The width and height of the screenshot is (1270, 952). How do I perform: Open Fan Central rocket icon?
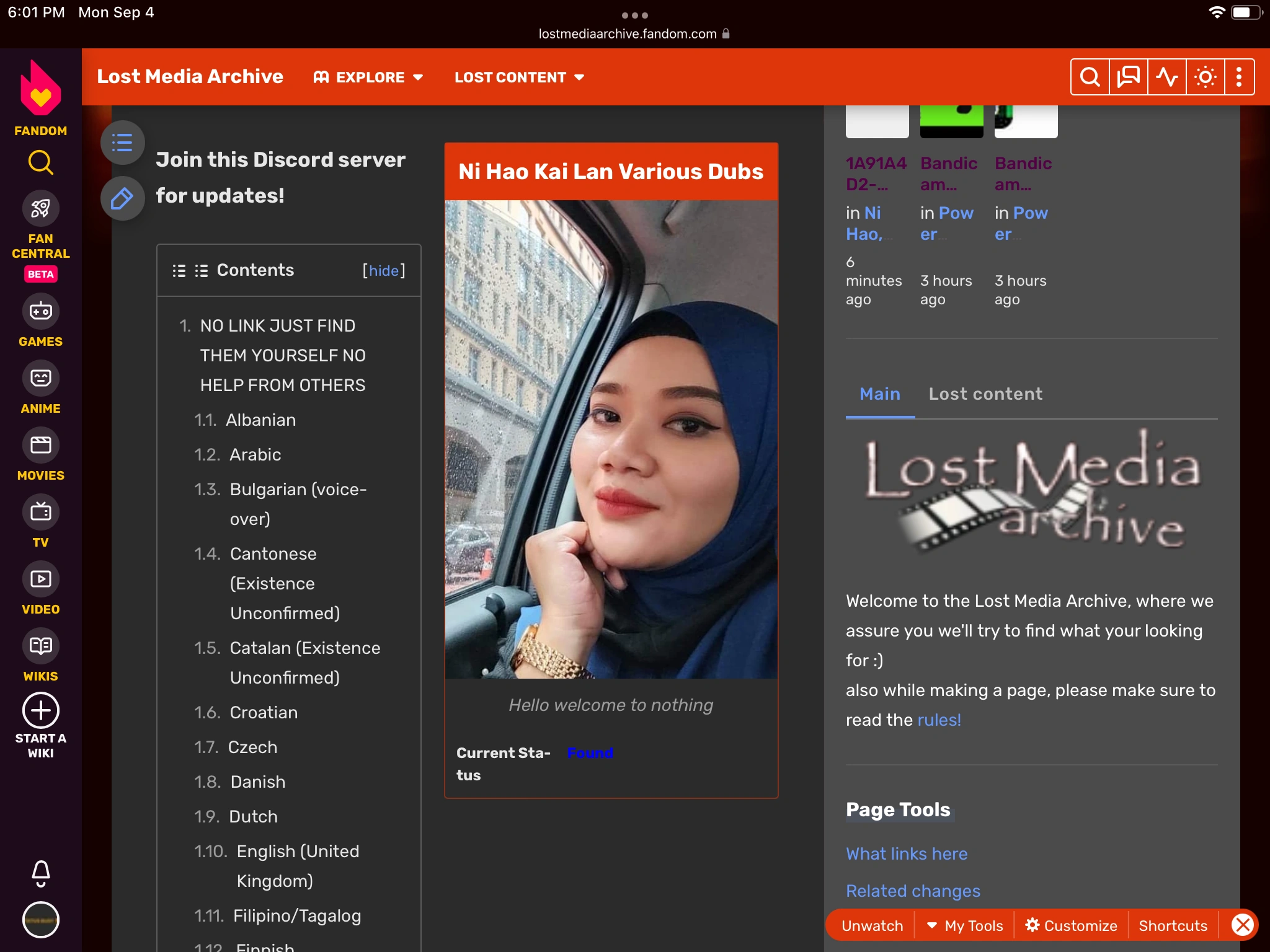[x=40, y=208]
